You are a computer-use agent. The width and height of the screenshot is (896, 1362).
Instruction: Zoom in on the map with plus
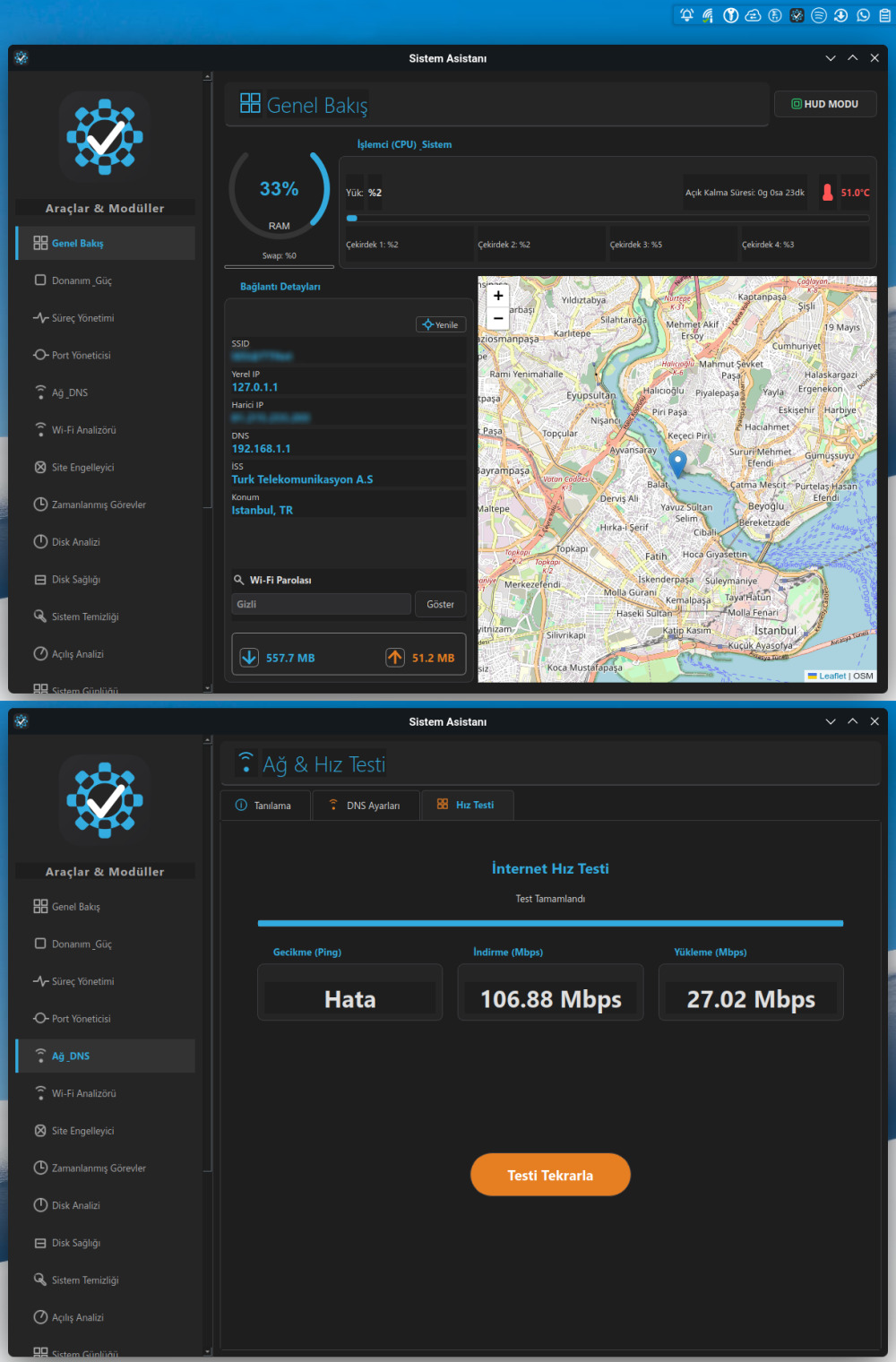pyautogui.click(x=498, y=296)
